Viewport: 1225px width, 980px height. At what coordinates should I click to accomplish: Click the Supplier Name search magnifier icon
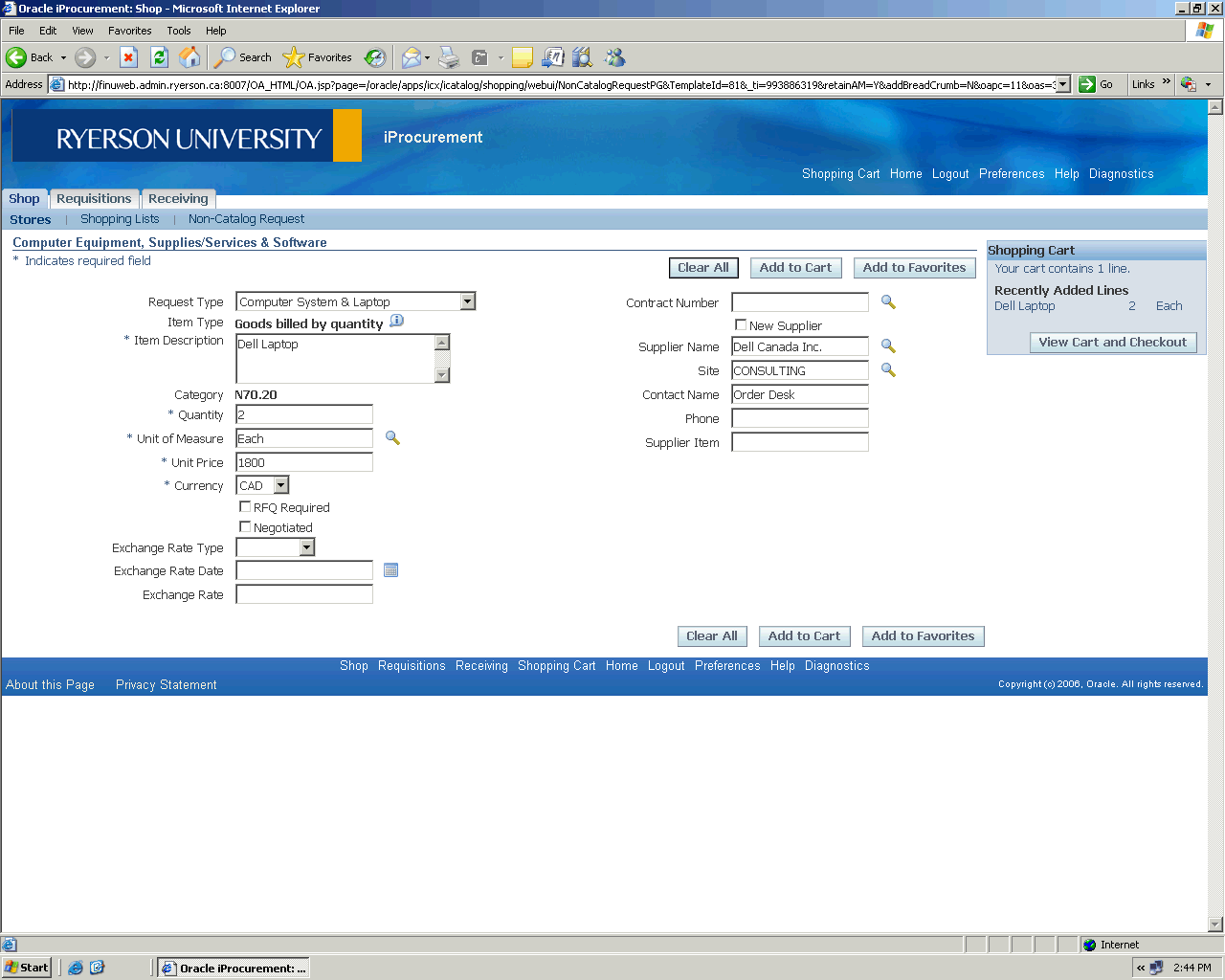[x=888, y=346]
